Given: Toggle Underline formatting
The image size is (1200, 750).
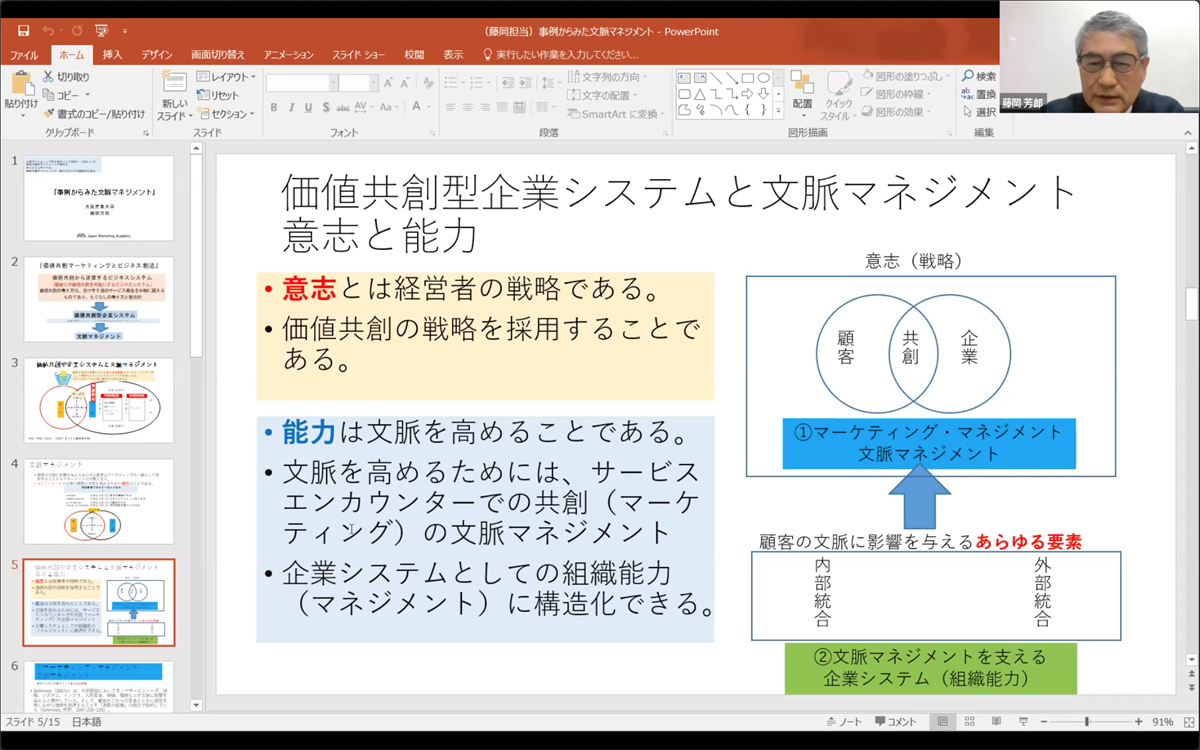Looking at the screenshot, I should point(308,107).
